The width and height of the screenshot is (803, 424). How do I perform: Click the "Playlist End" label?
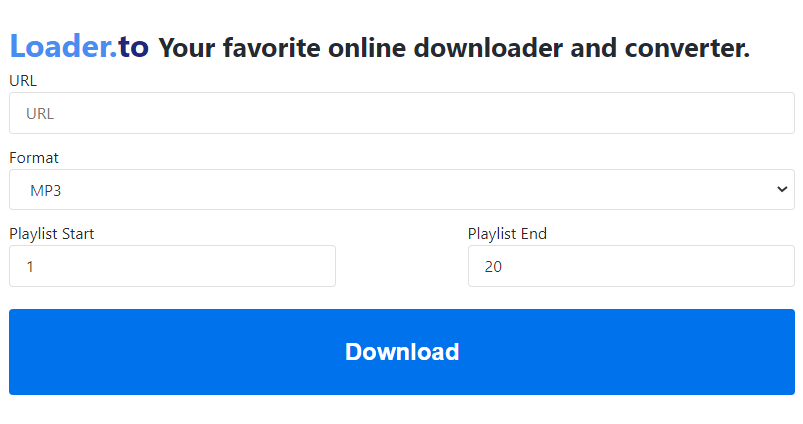pos(507,234)
